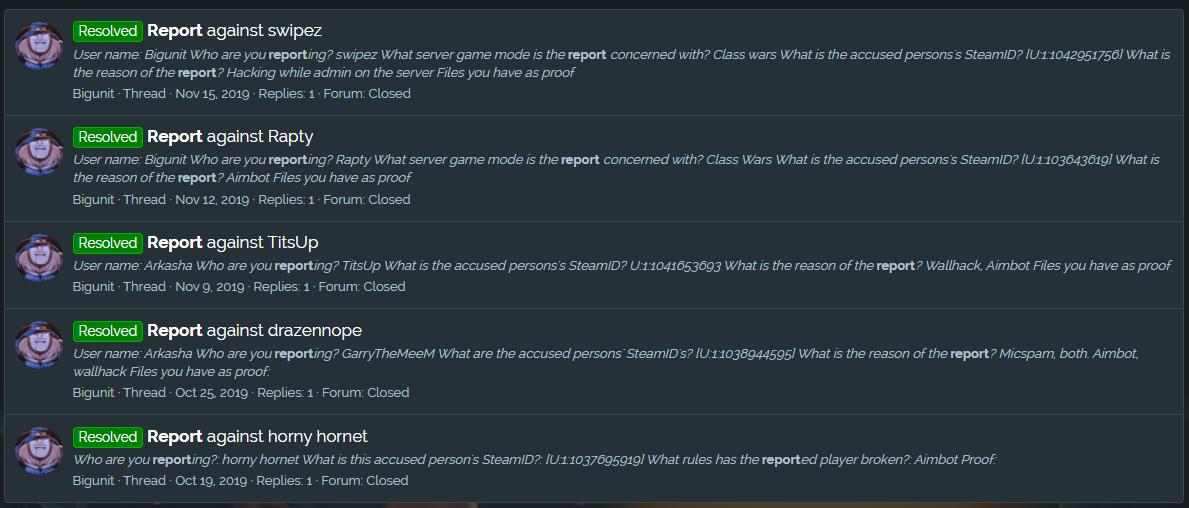
Task: Open thread Report against horny hornet
Action: coord(257,437)
